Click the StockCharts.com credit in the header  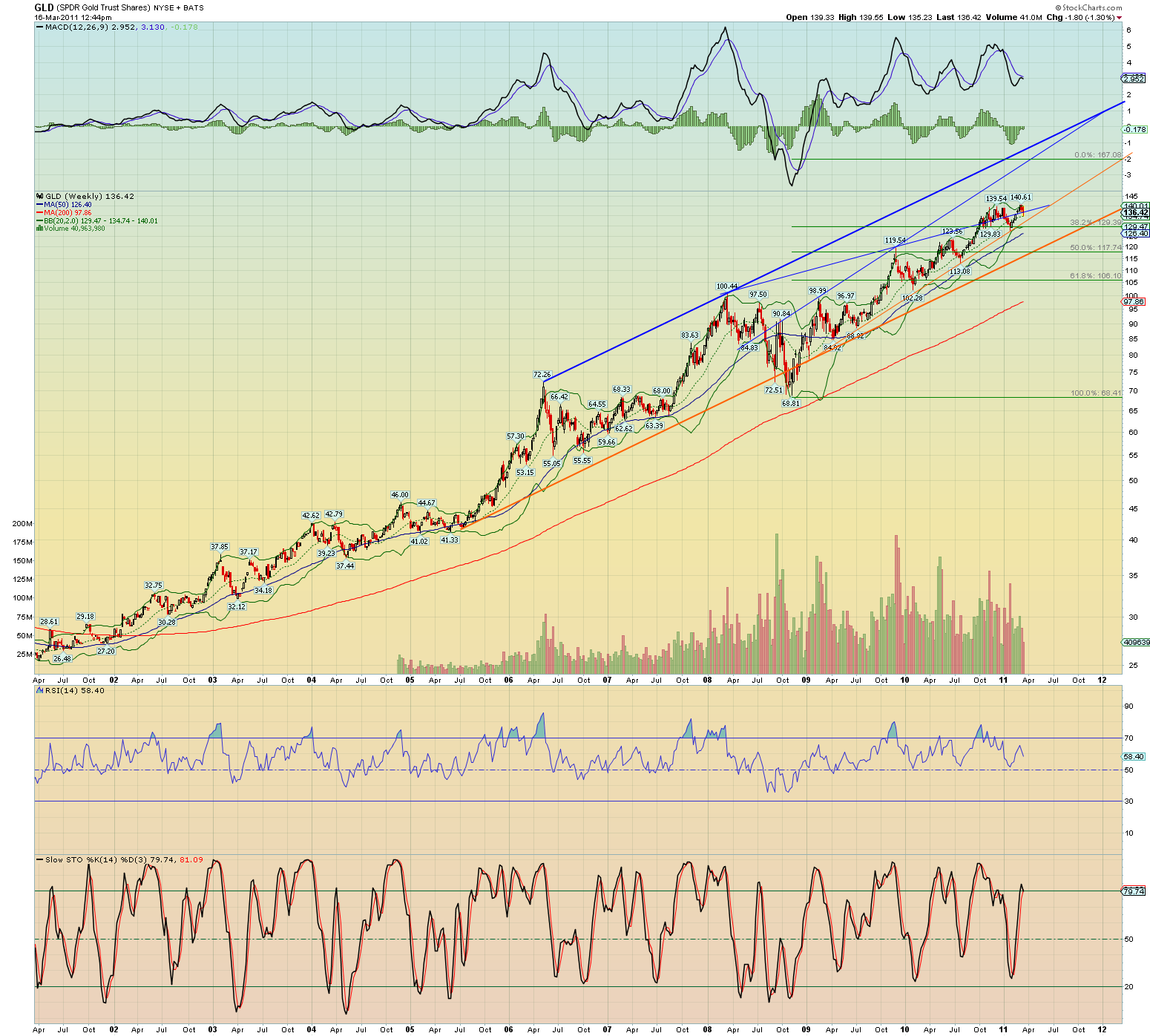pos(1089,7)
